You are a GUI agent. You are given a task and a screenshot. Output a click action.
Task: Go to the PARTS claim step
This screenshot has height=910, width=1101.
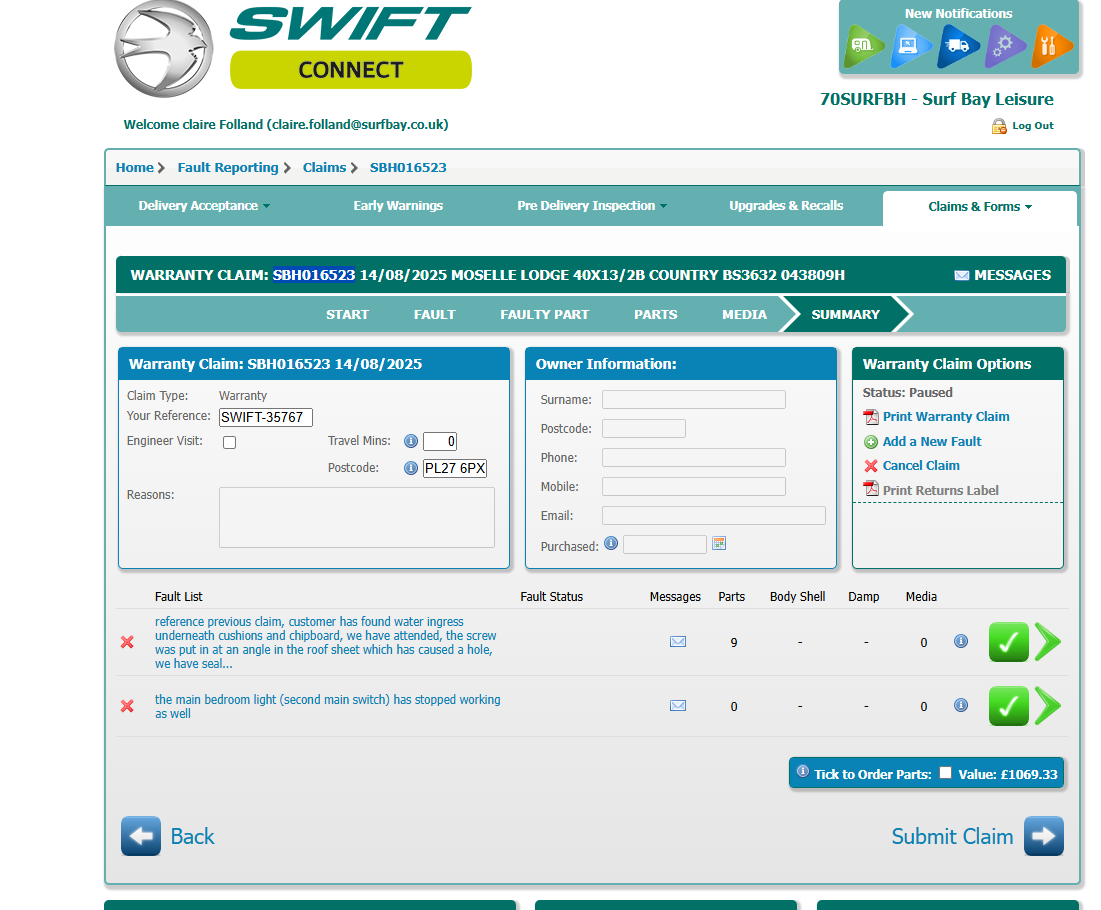pyautogui.click(x=656, y=315)
